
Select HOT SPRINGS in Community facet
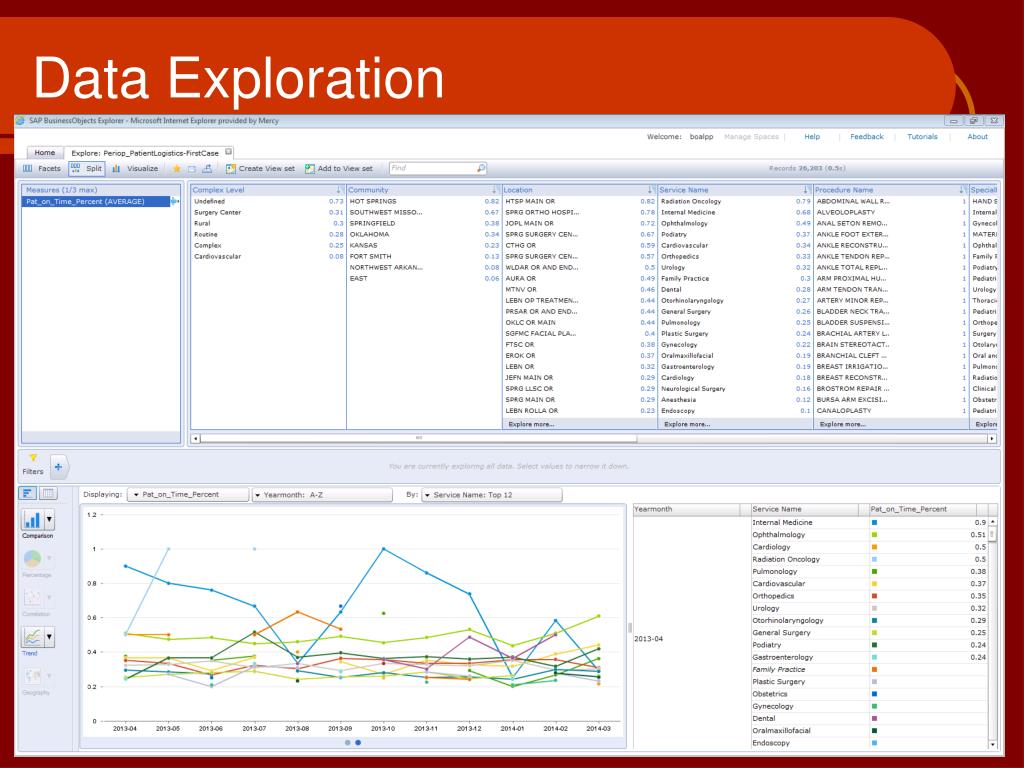[423, 201]
